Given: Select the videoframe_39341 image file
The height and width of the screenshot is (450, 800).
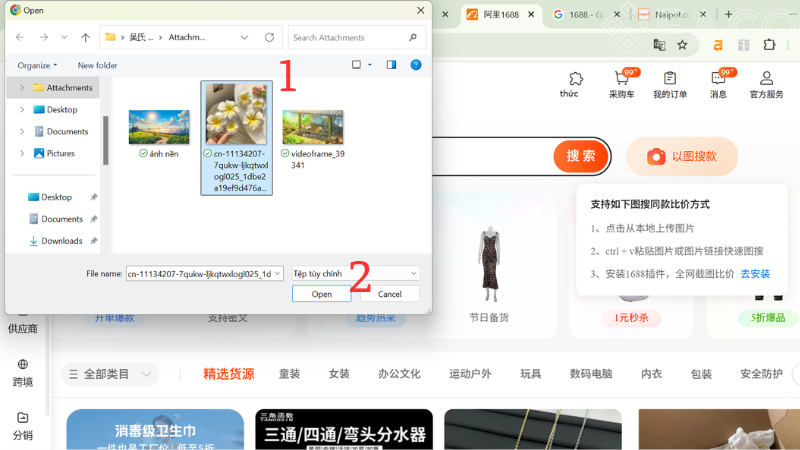Looking at the screenshot, I should click(313, 139).
